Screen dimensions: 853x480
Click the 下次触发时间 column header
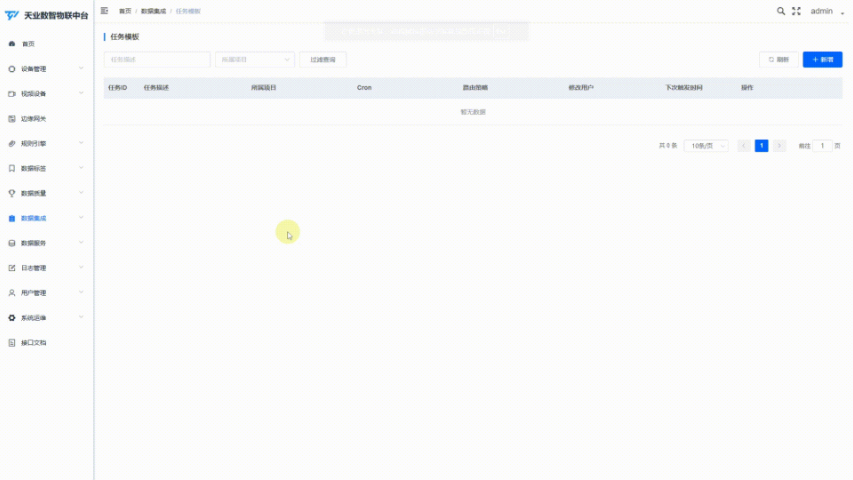point(684,88)
